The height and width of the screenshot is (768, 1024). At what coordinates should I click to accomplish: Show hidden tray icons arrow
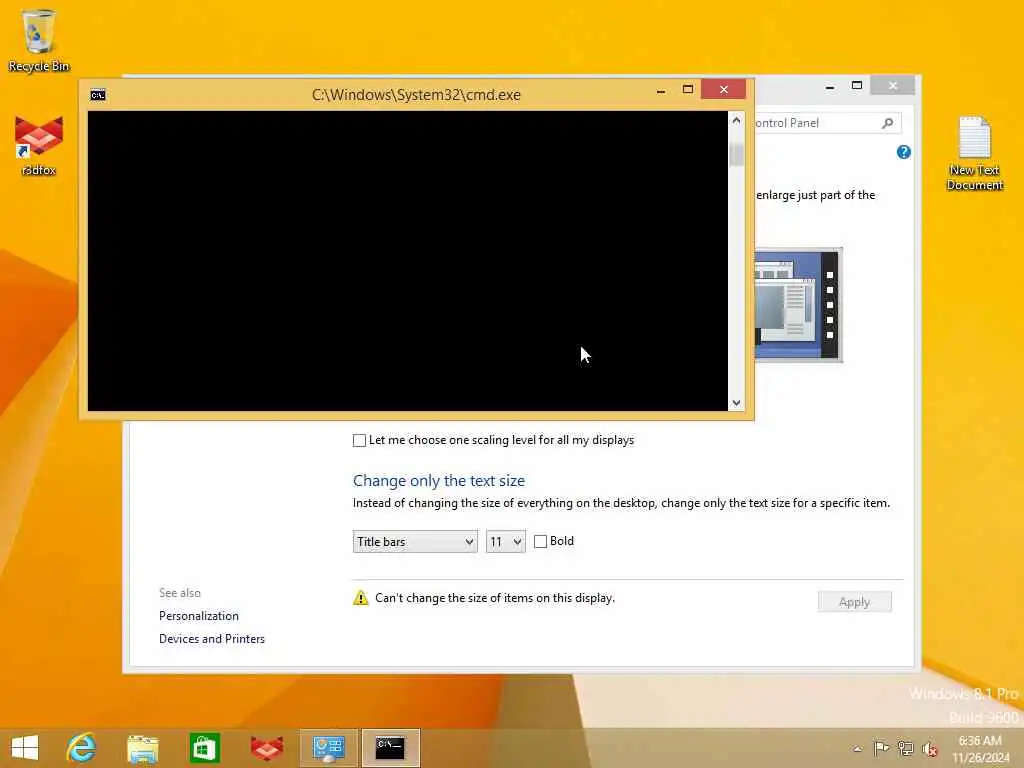pyautogui.click(x=857, y=749)
